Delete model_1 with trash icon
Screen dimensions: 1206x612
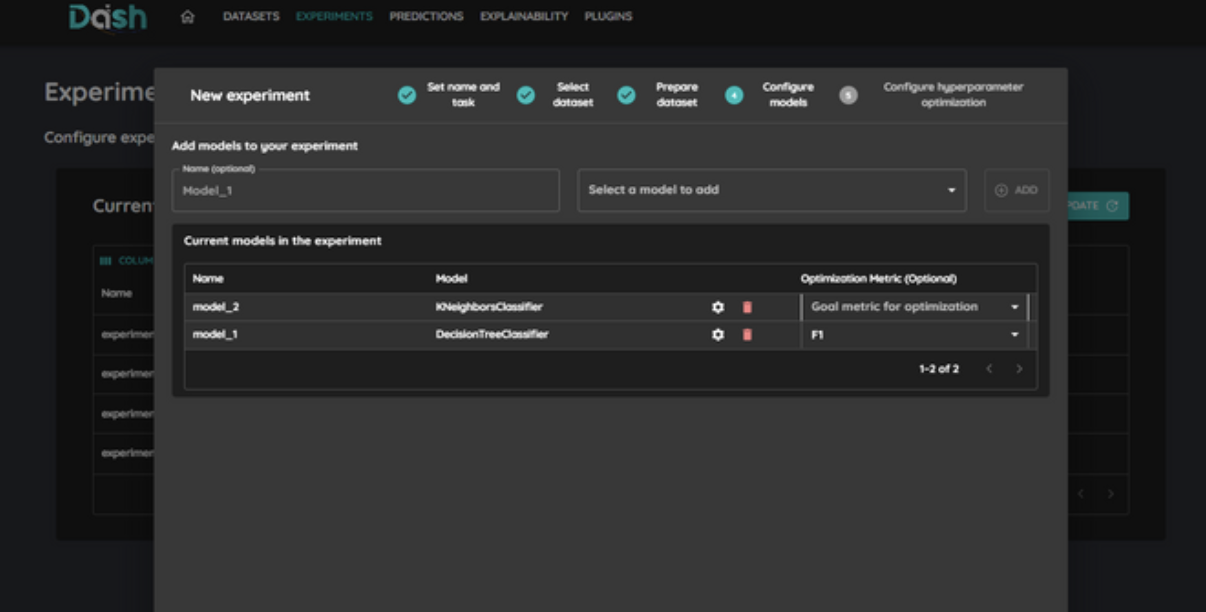pyautogui.click(x=746, y=334)
